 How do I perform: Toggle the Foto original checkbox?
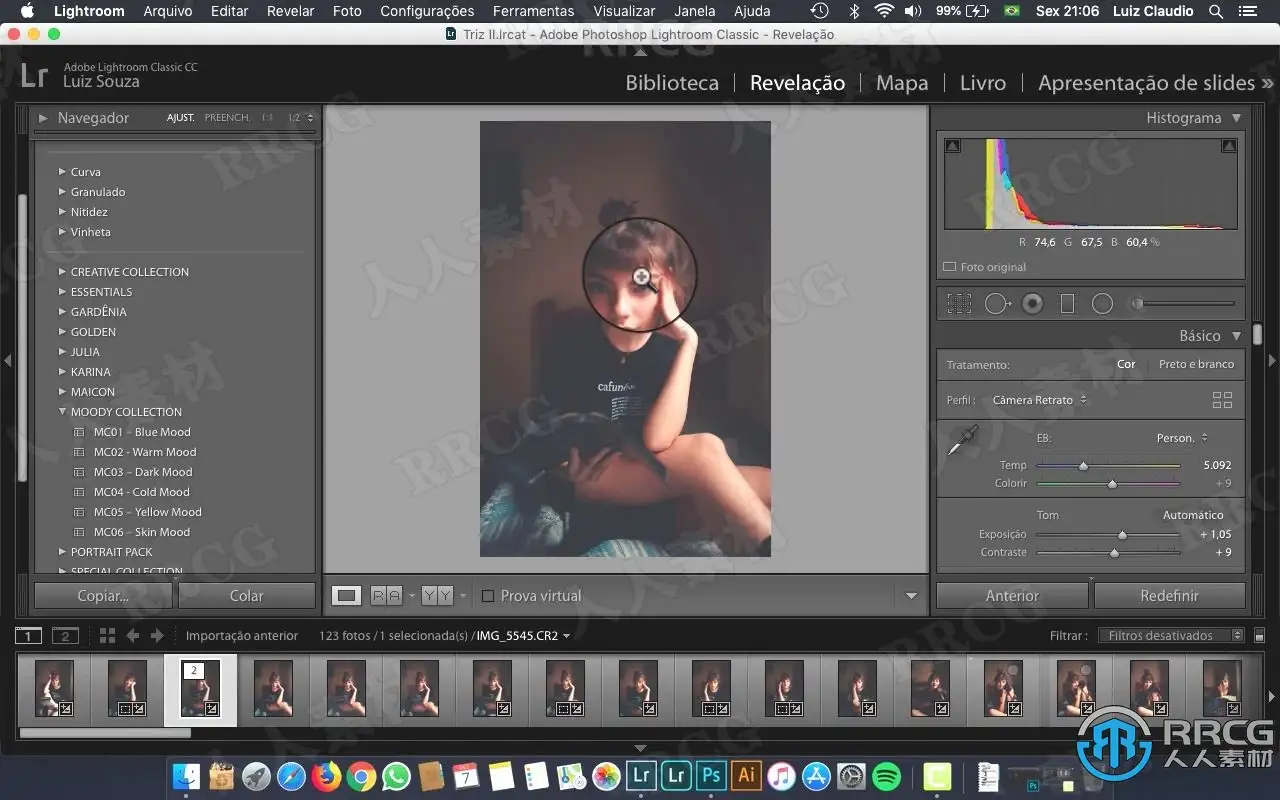pos(950,267)
